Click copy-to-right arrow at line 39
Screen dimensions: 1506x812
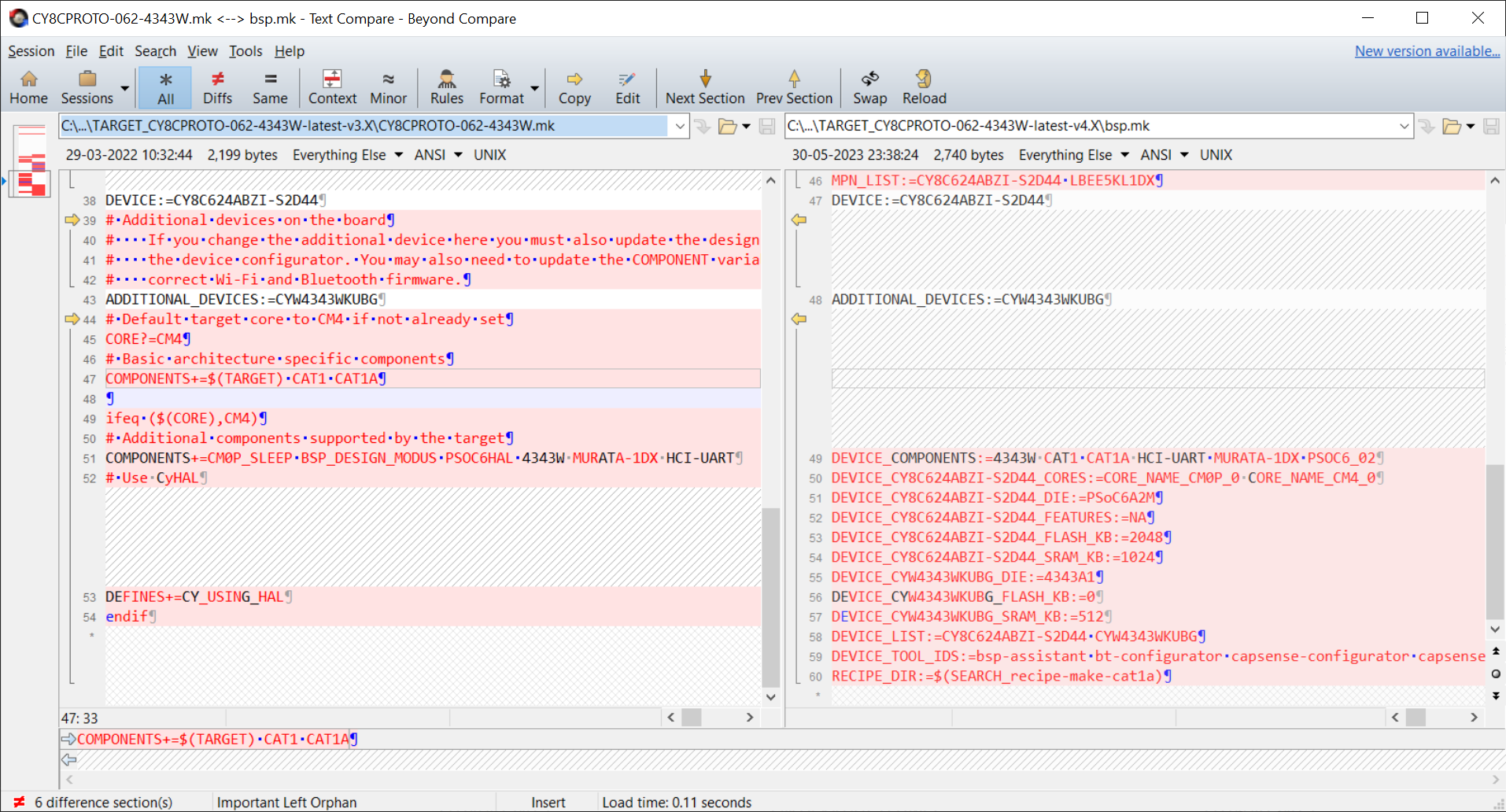coord(72,220)
